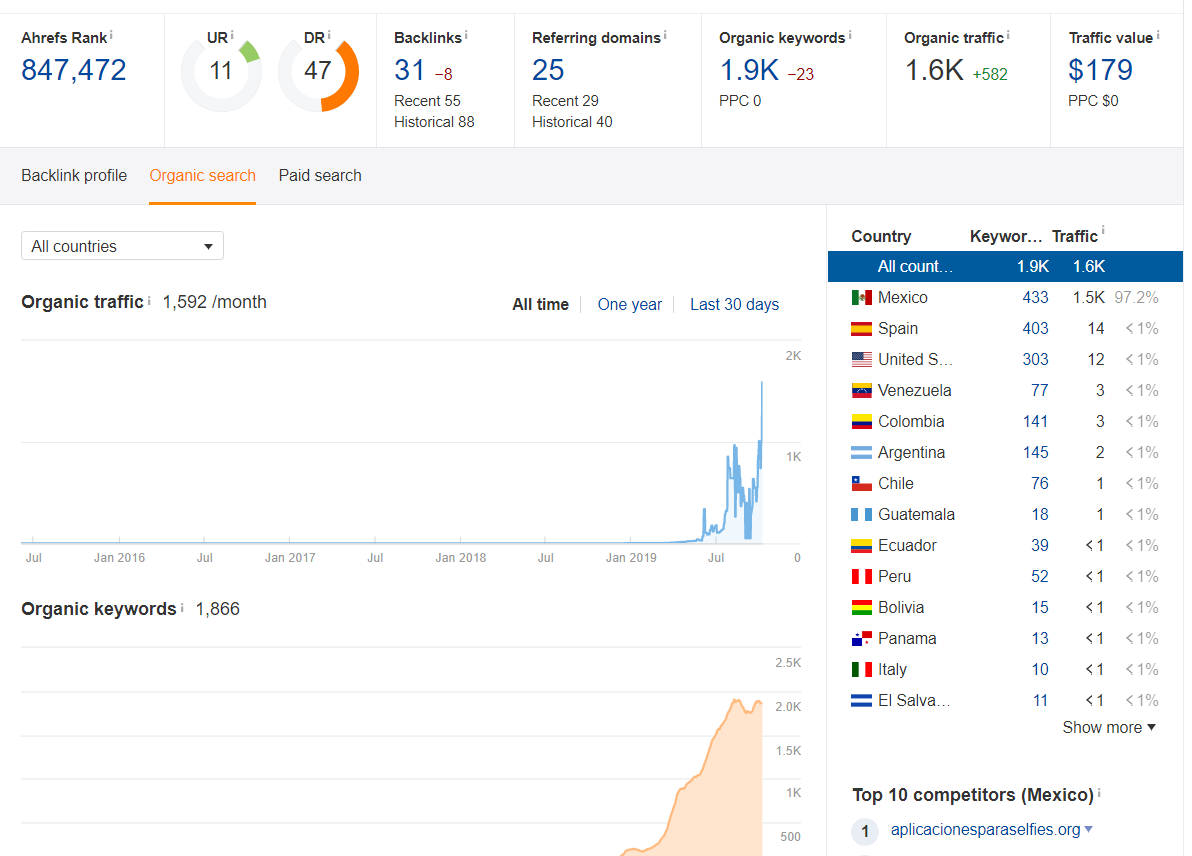Click the Referring domains info icon
This screenshot has width=1192, height=856.
pos(665,34)
